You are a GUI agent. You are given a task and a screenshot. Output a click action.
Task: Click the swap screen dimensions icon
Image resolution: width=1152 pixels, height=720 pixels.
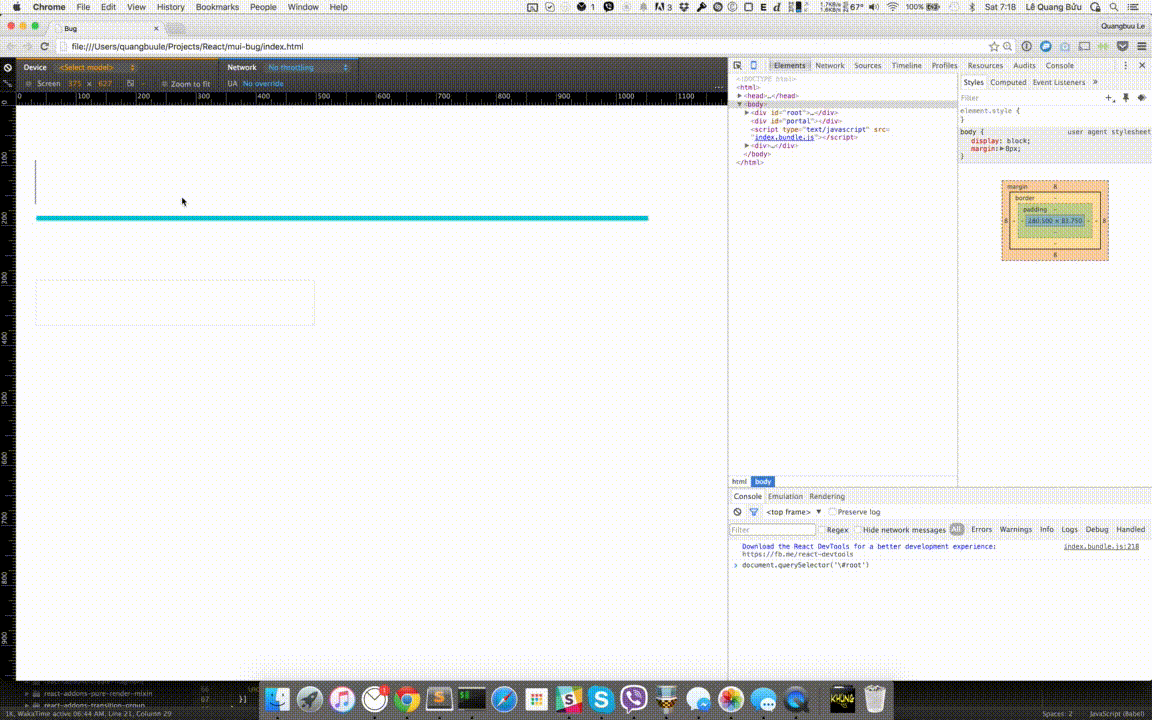(130, 84)
